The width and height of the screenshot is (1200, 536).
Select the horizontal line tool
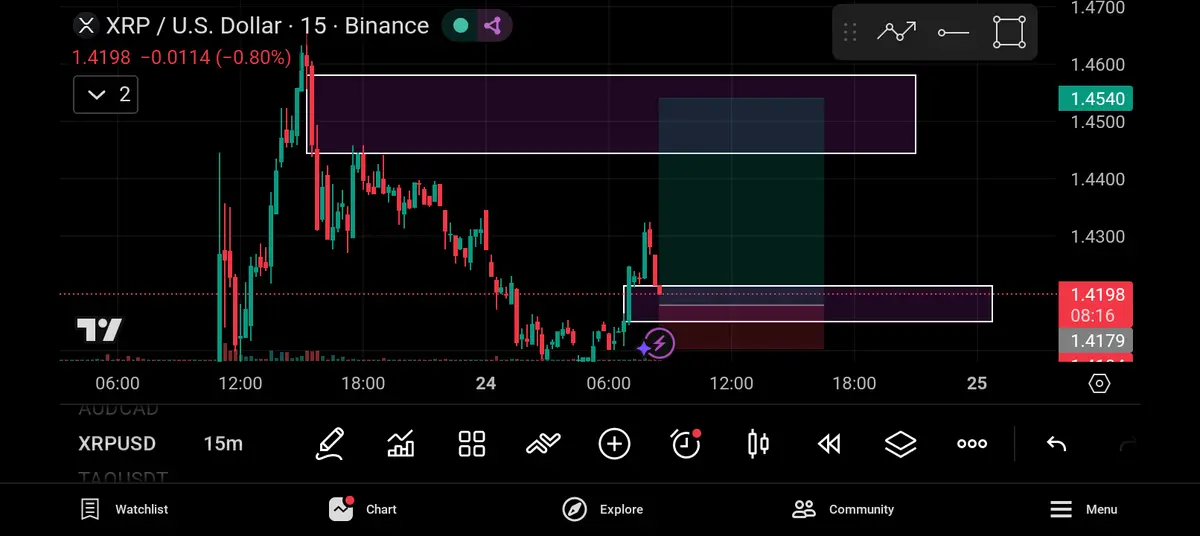[954, 33]
